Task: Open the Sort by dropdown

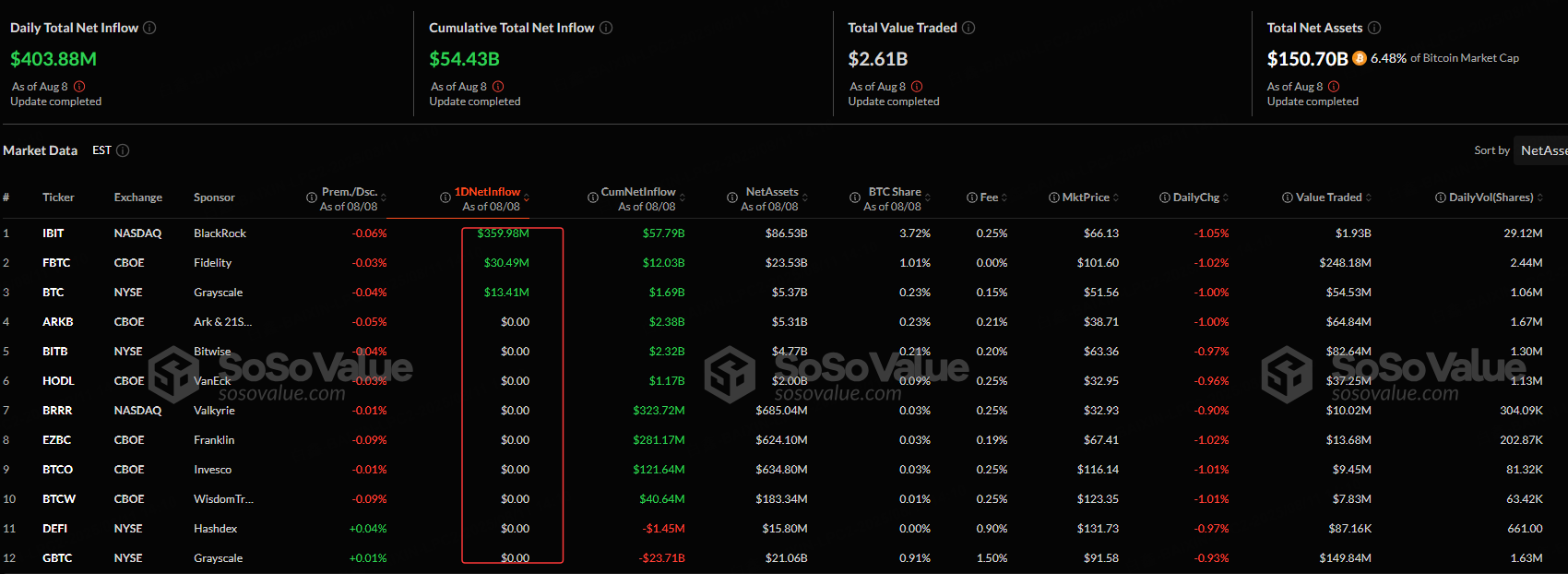Action: click(1541, 150)
